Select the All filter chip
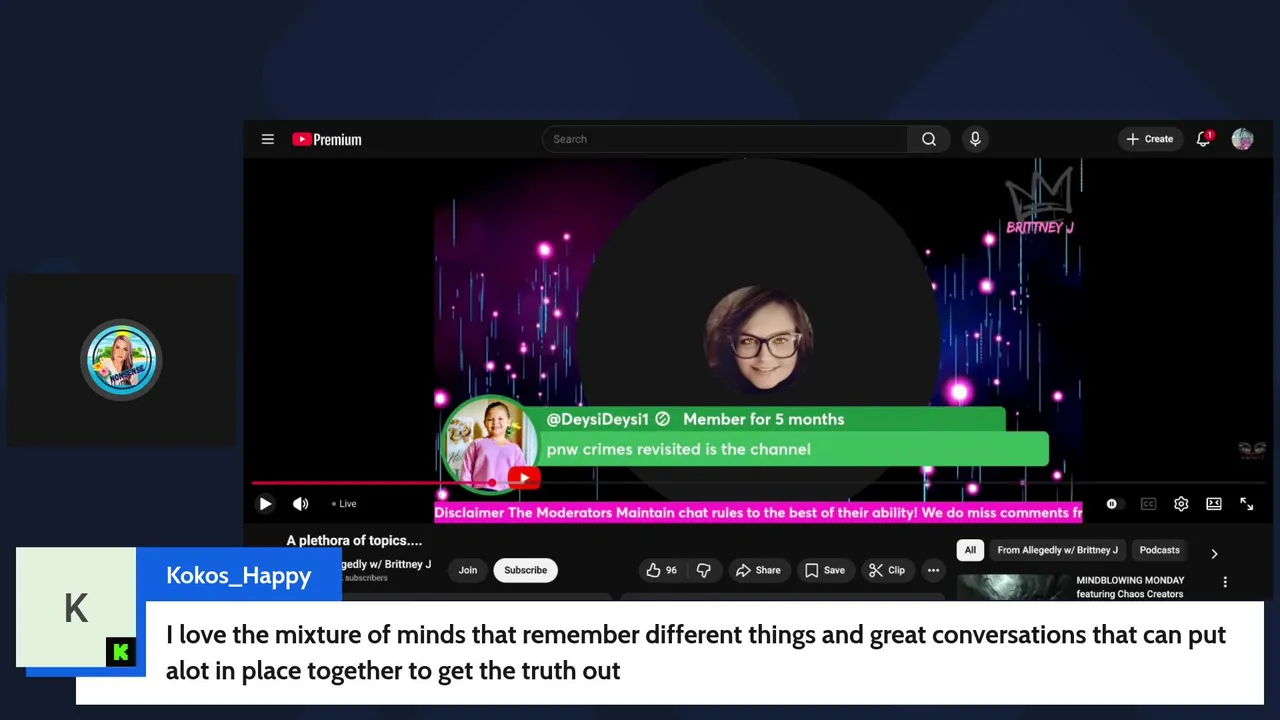This screenshot has width=1280, height=720. point(970,550)
